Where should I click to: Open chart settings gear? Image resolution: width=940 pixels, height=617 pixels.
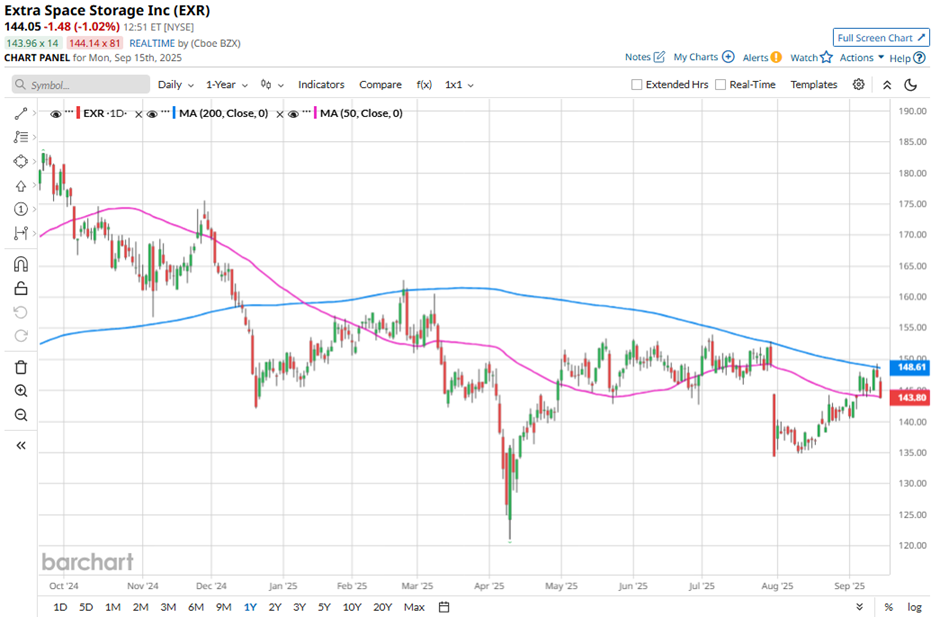(x=858, y=85)
